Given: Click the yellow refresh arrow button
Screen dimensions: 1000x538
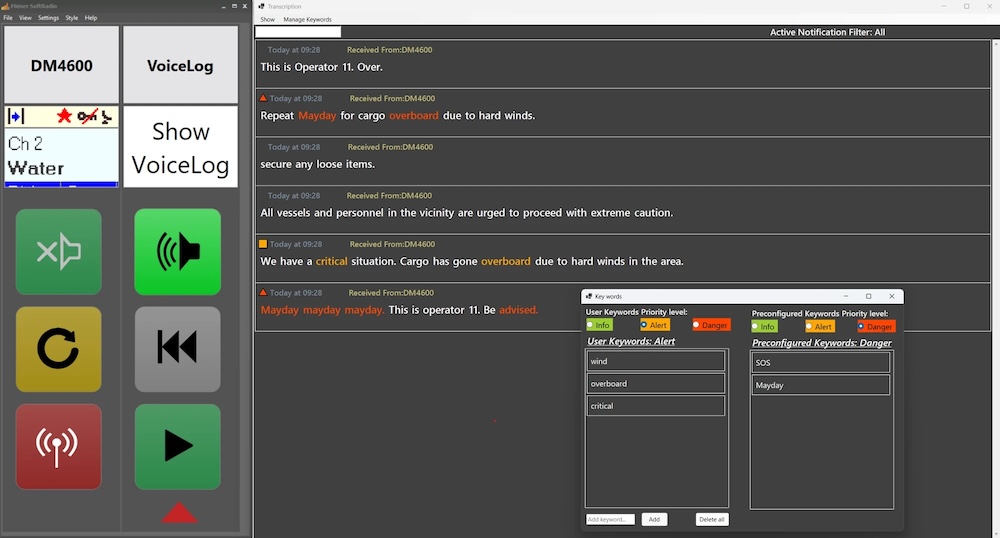Looking at the screenshot, I should pyautogui.click(x=59, y=348).
